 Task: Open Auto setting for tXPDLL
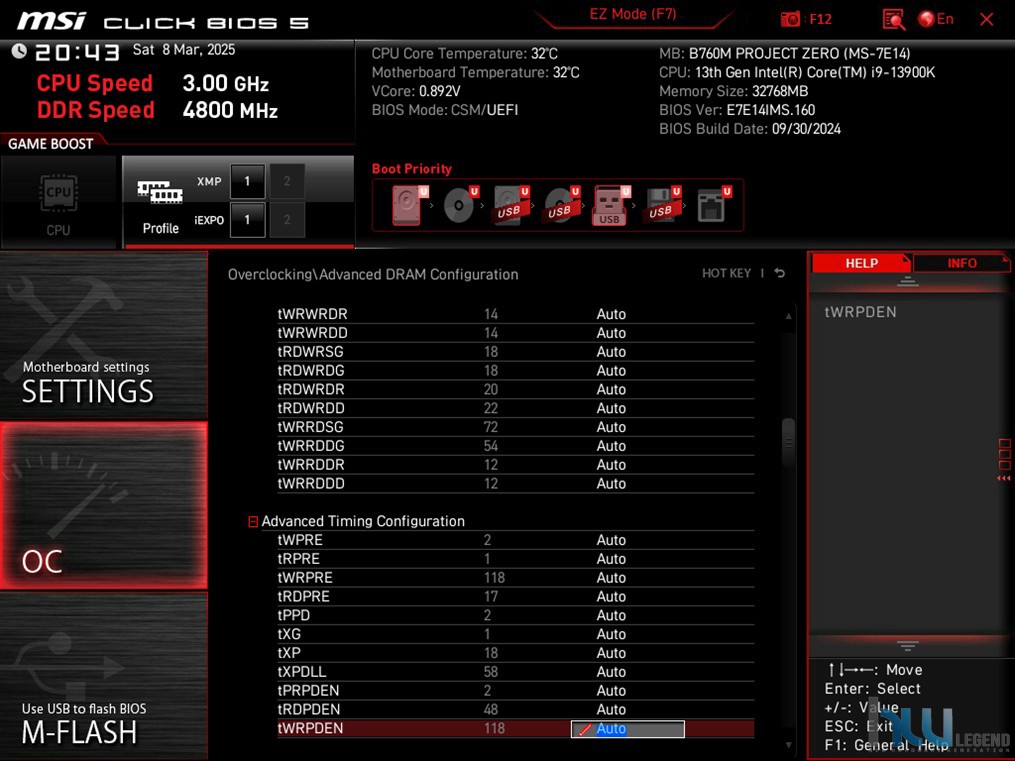pyautogui.click(x=610, y=672)
